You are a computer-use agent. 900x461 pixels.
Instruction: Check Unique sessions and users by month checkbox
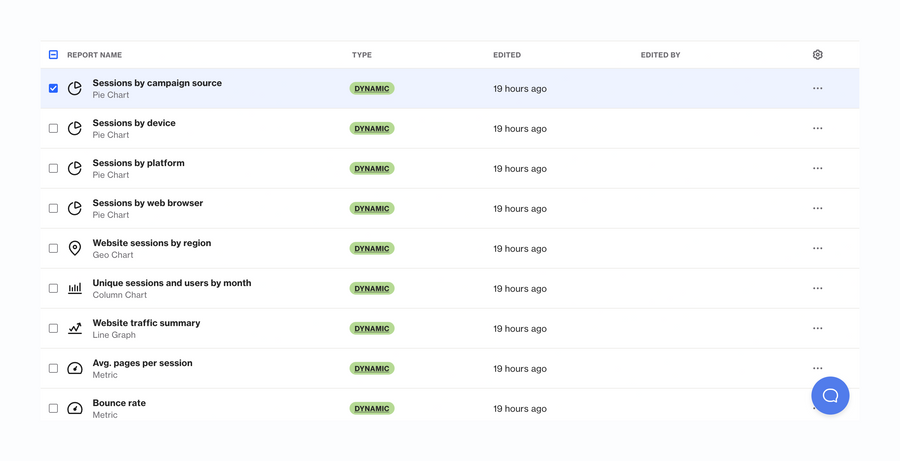pyautogui.click(x=53, y=288)
